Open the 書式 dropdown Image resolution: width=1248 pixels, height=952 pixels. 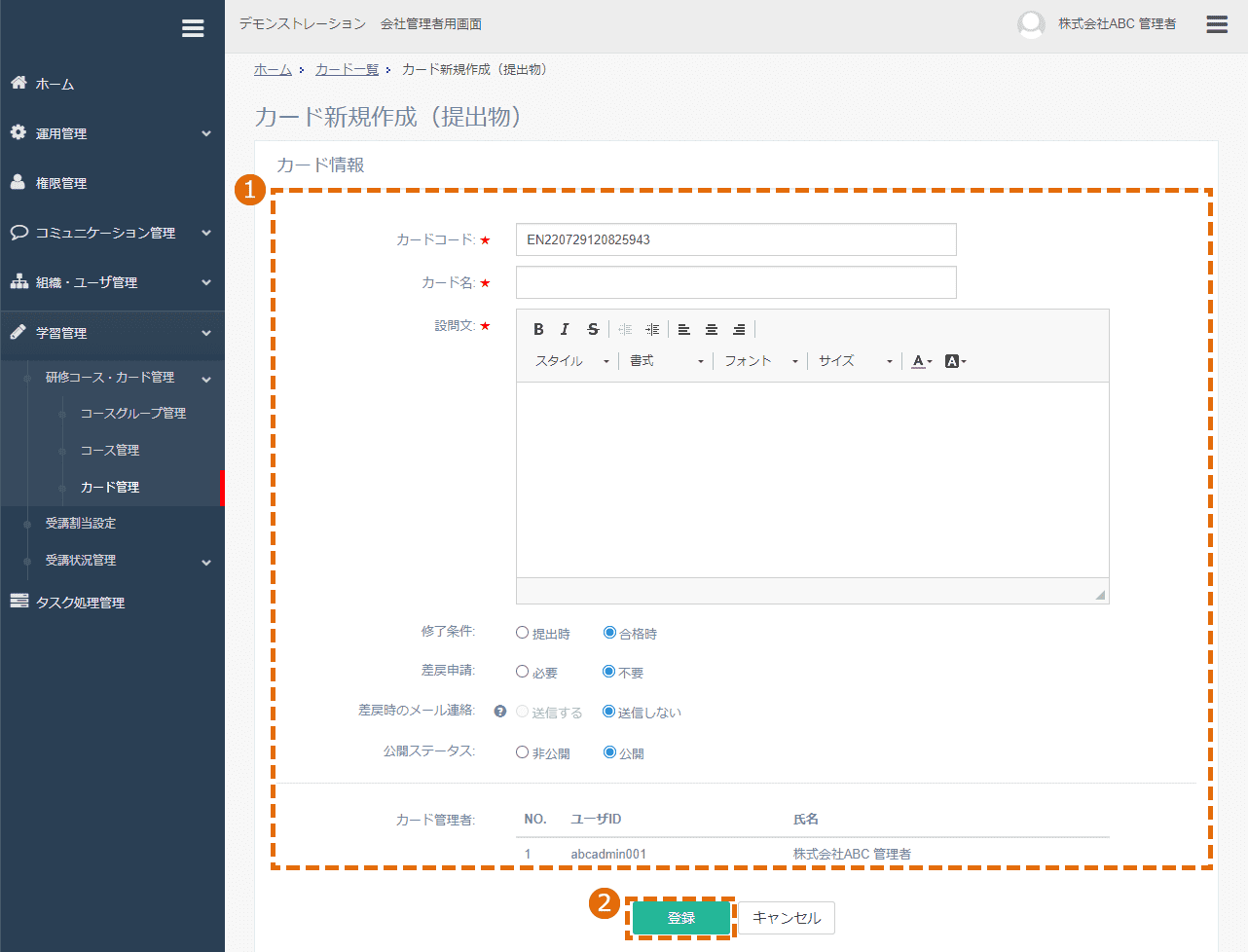coord(667,361)
